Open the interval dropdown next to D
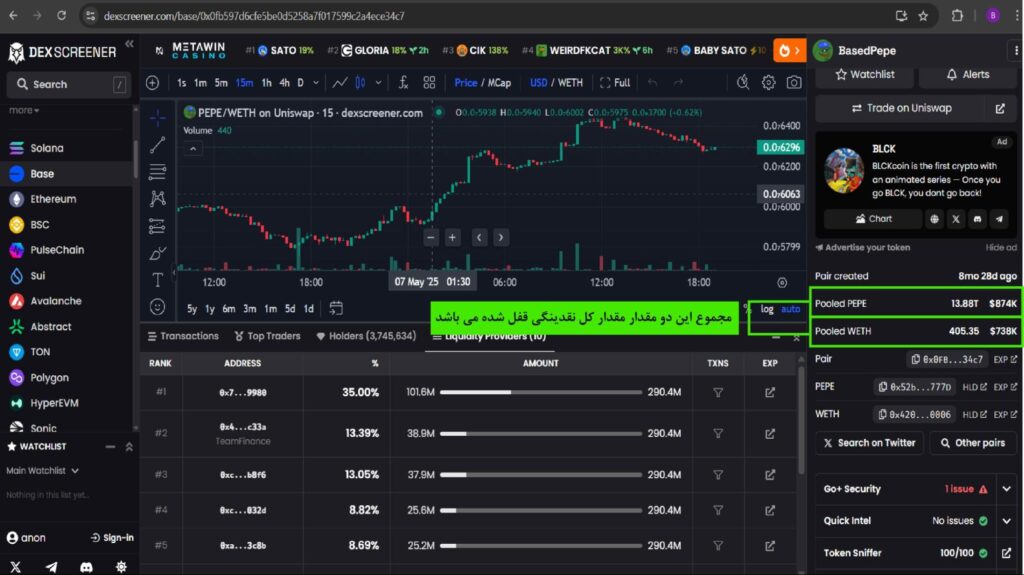The width and height of the screenshot is (1024, 575). tap(316, 83)
